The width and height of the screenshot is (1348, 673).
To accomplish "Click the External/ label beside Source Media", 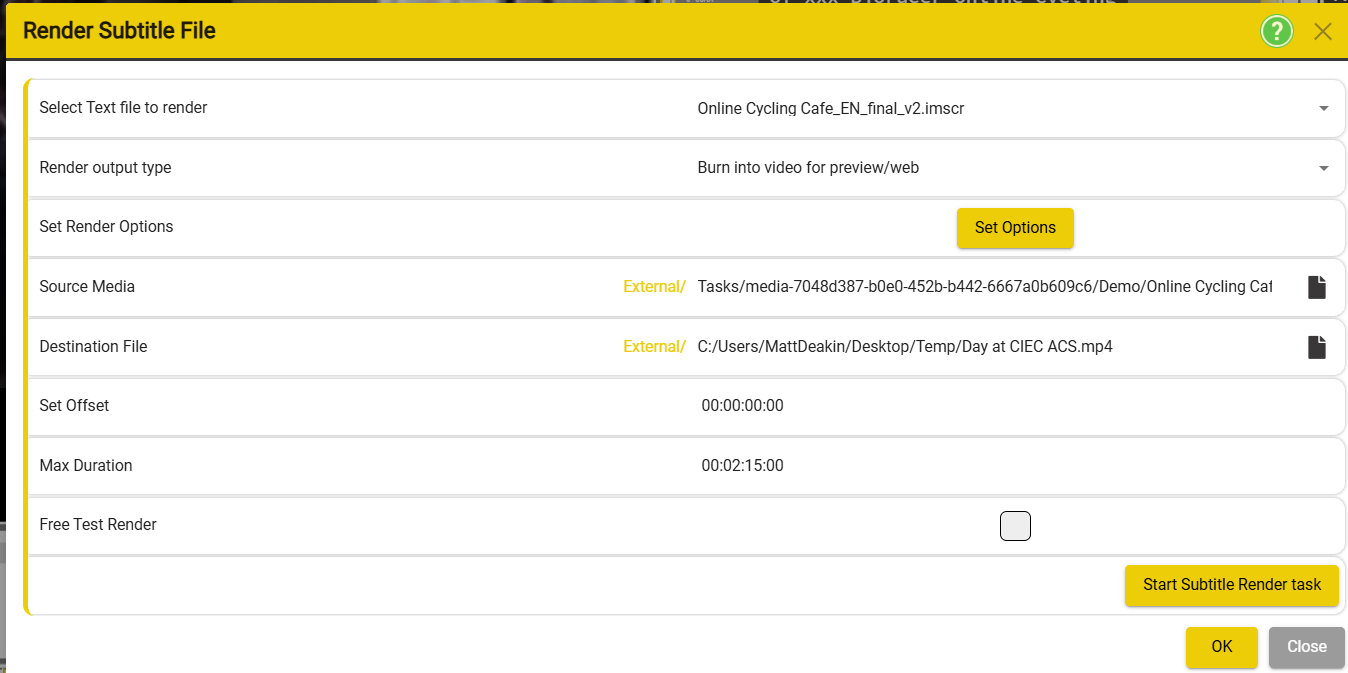I will pyautogui.click(x=655, y=287).
